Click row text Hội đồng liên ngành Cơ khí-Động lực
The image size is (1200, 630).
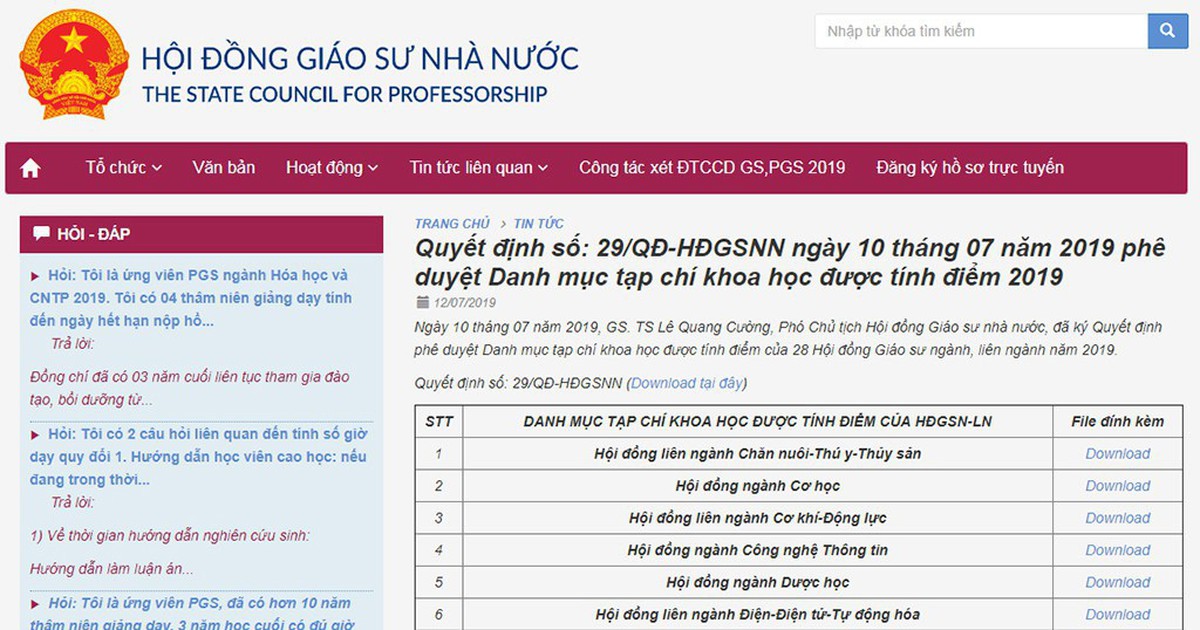758,518
